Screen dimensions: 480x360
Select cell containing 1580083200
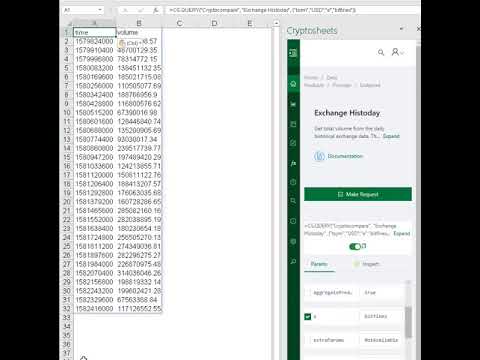[94, 68]
